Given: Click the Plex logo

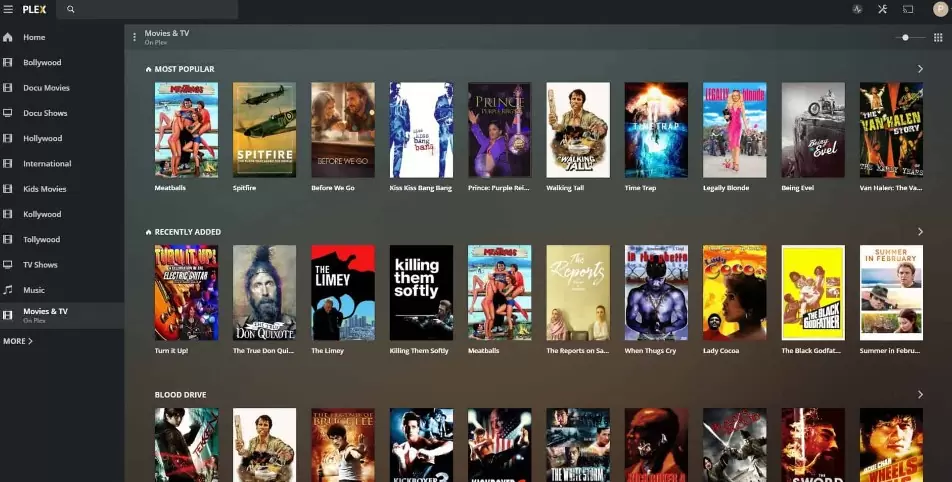Looking at the screenshot, I should 35,9.
